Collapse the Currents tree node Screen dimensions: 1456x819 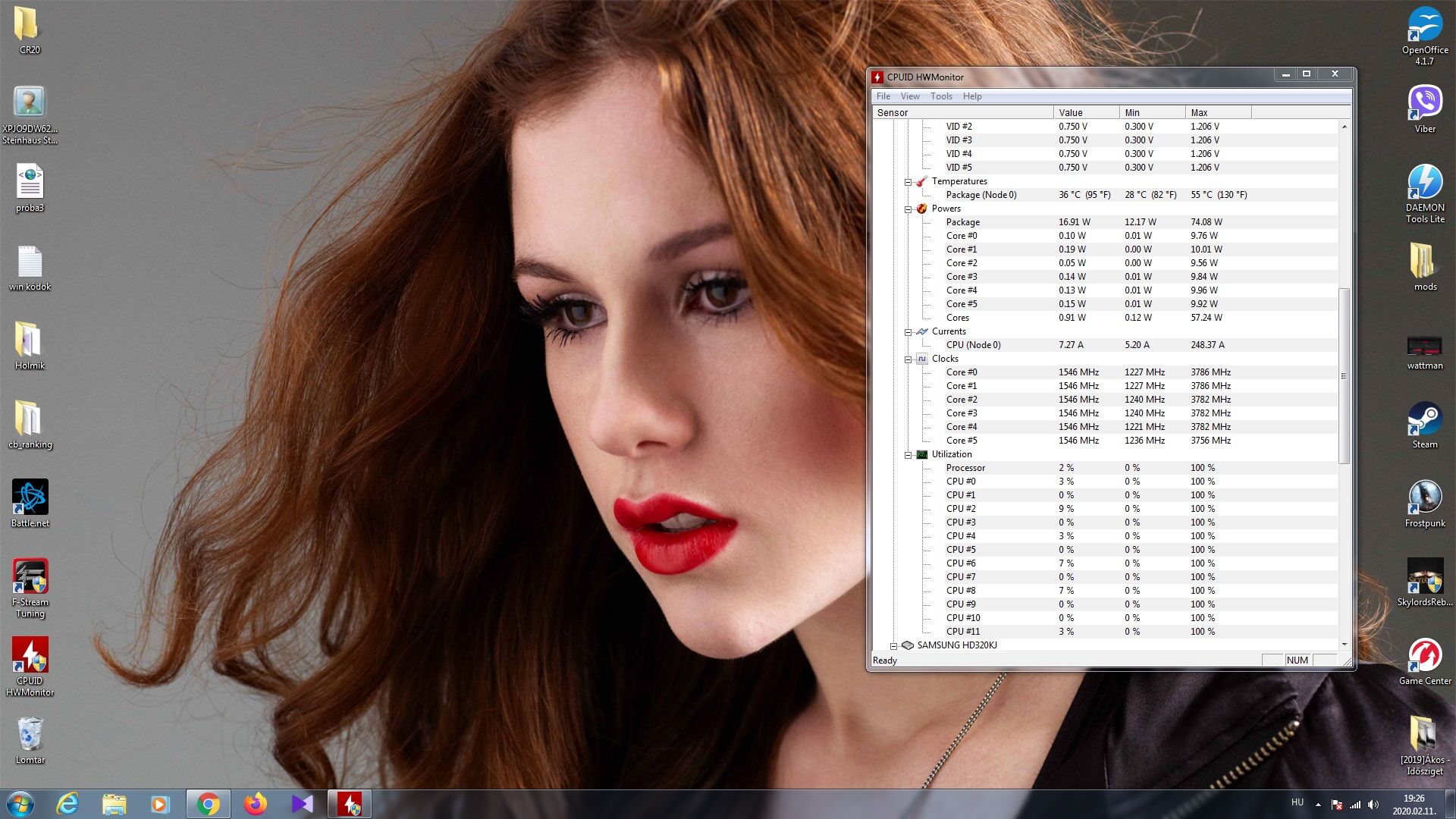click(908, 332)
